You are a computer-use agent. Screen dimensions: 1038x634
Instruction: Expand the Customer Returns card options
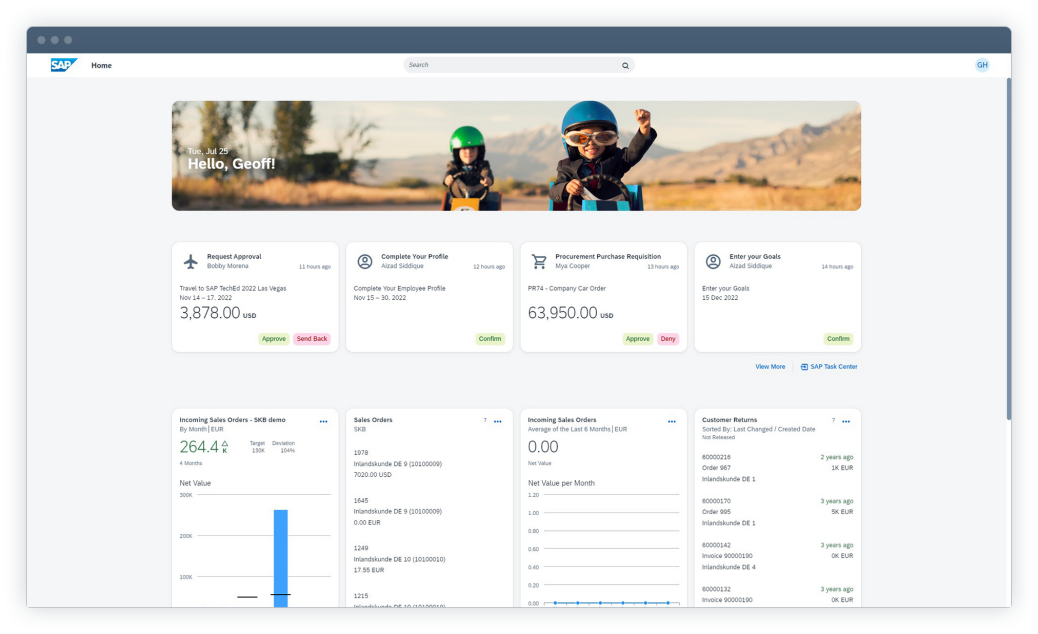coord(846,422)
